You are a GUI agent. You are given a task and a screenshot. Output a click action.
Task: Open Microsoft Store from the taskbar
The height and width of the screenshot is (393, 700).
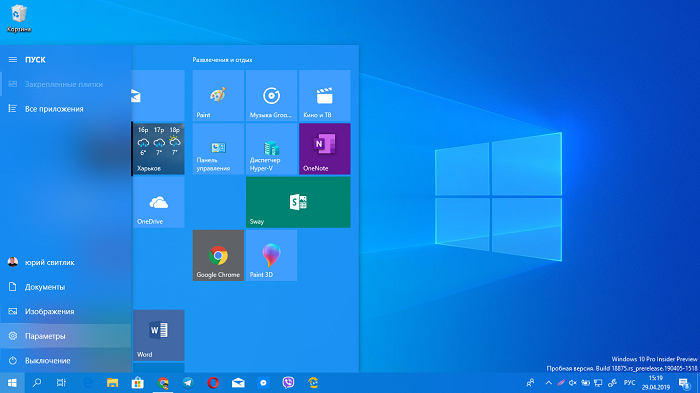[x=138, y=383]
